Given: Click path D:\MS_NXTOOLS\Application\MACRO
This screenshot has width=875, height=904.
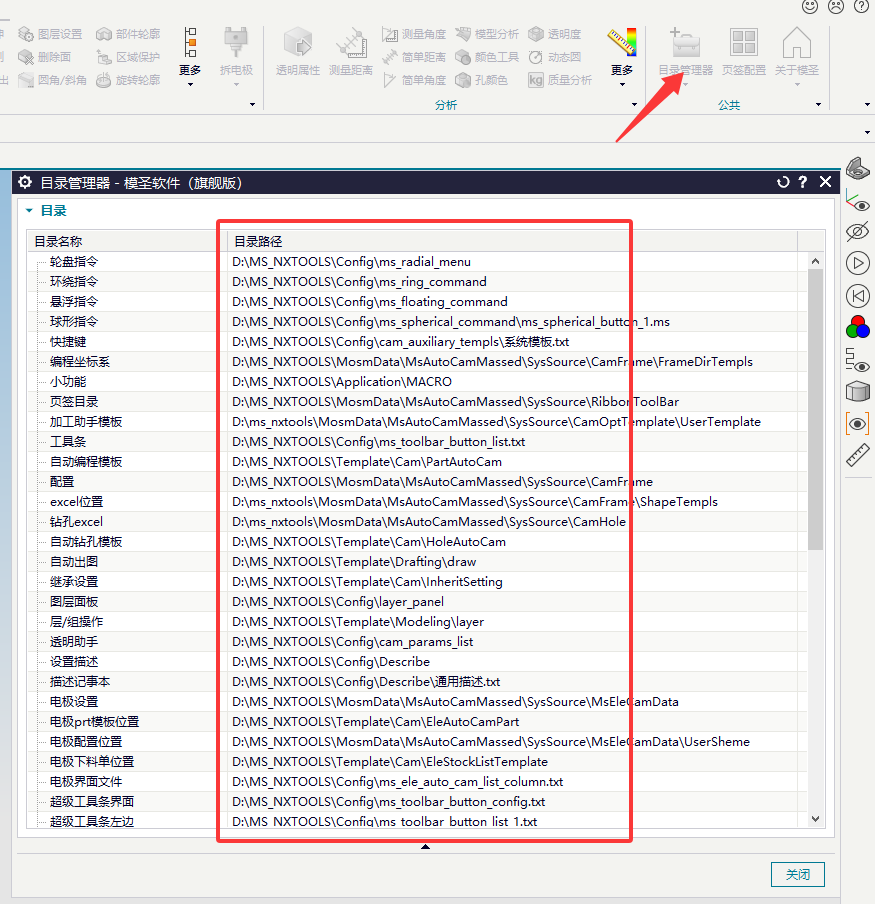Looking at the screenshot, I should (342, 382).
